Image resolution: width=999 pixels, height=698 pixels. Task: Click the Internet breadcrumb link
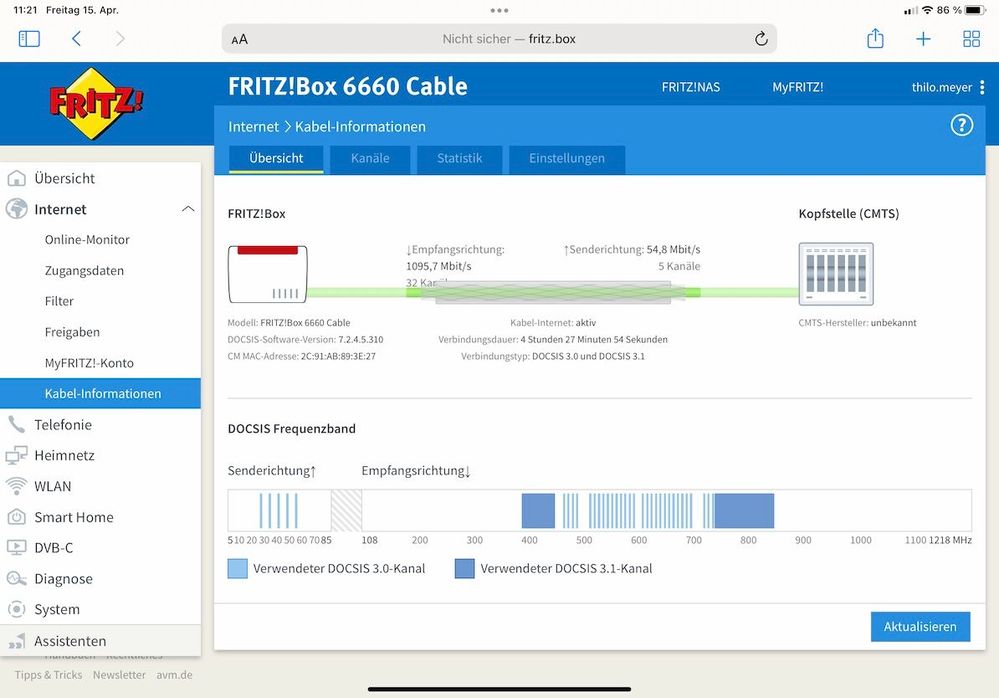(254, 127)
